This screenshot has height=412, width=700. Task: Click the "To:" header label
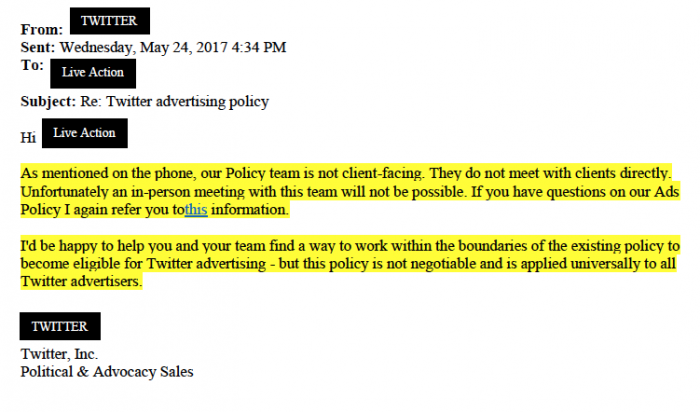pyautogui.click(x=32, y=65)
